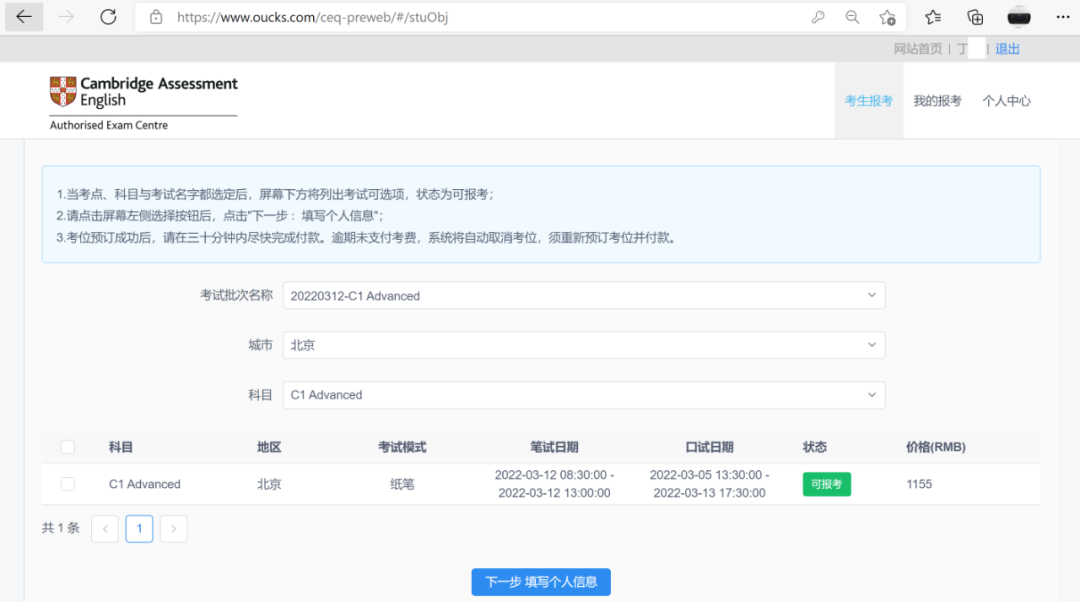Viewport: 1080px width, 602px height.
Task: Click the 考试模式 column header
Action: click(x=402, y=447)
